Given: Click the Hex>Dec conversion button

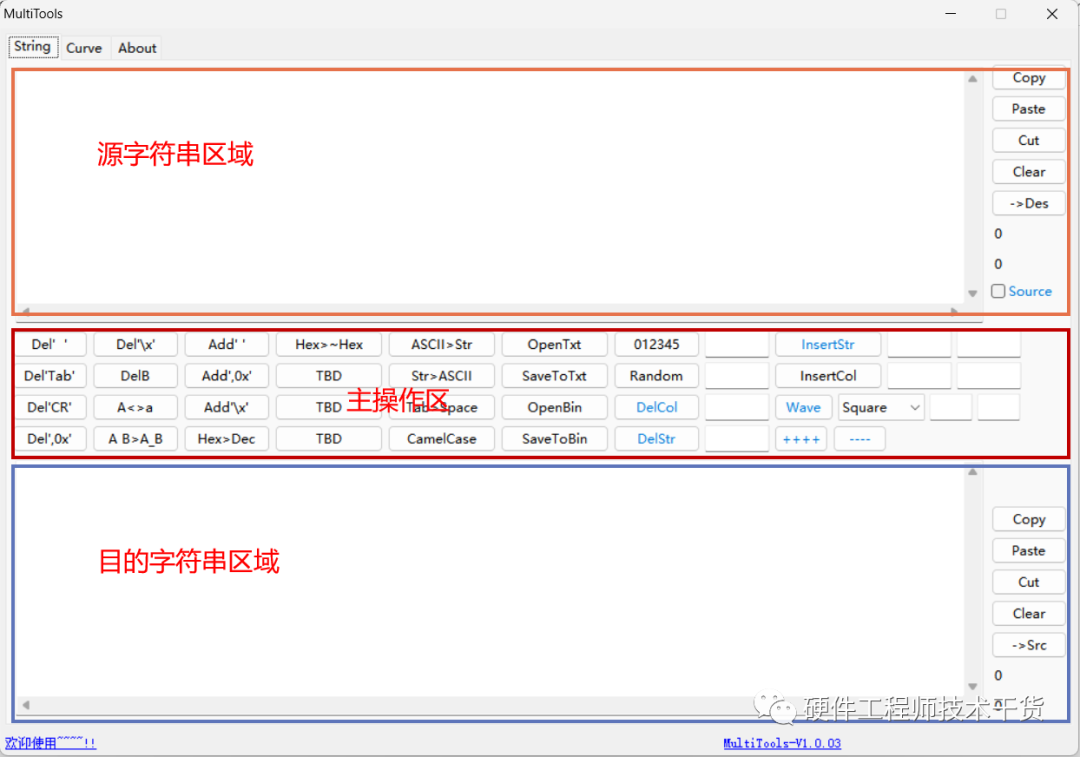Looking at the screenshot, I should point(227,439).
